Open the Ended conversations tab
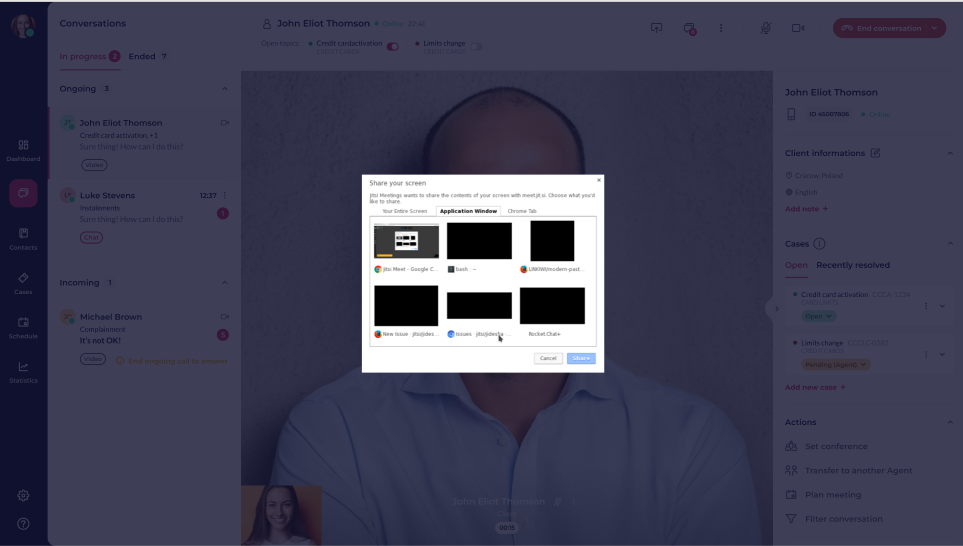 point(148,57)
